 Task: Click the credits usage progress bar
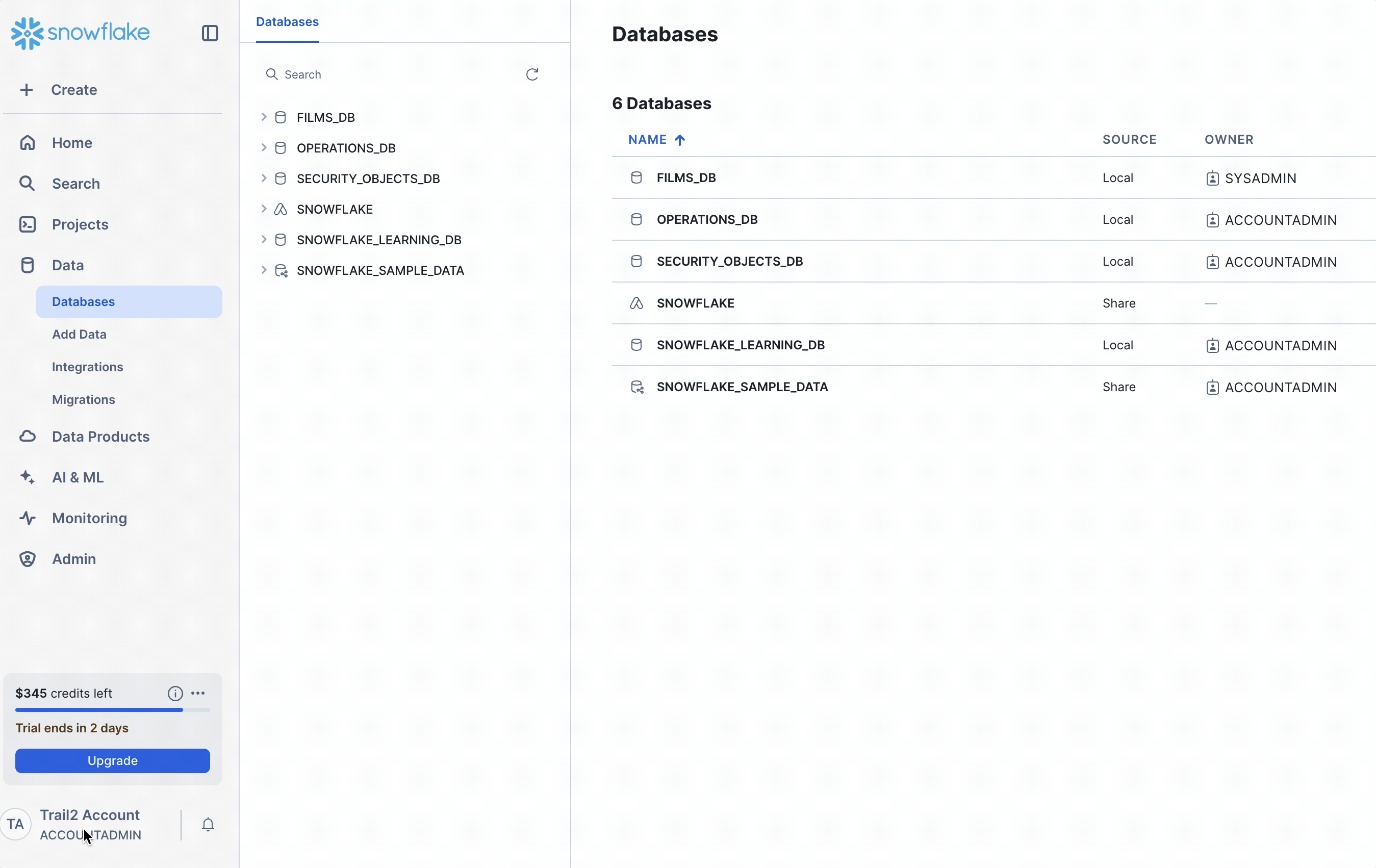tap(113, 710)
